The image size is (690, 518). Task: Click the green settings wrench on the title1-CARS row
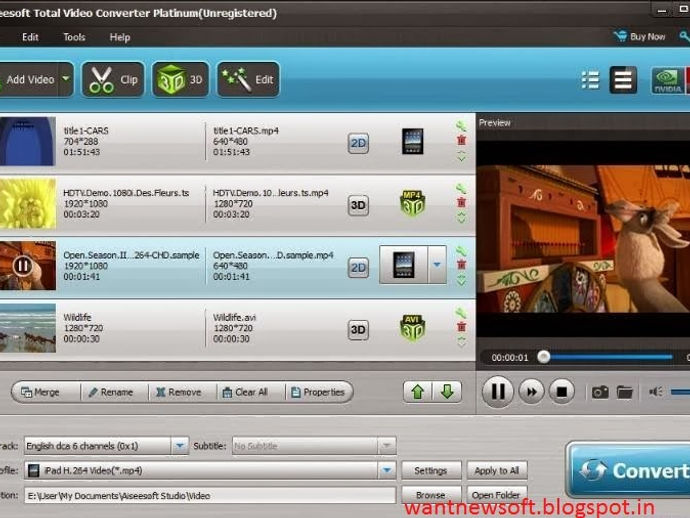pos(461,126)
